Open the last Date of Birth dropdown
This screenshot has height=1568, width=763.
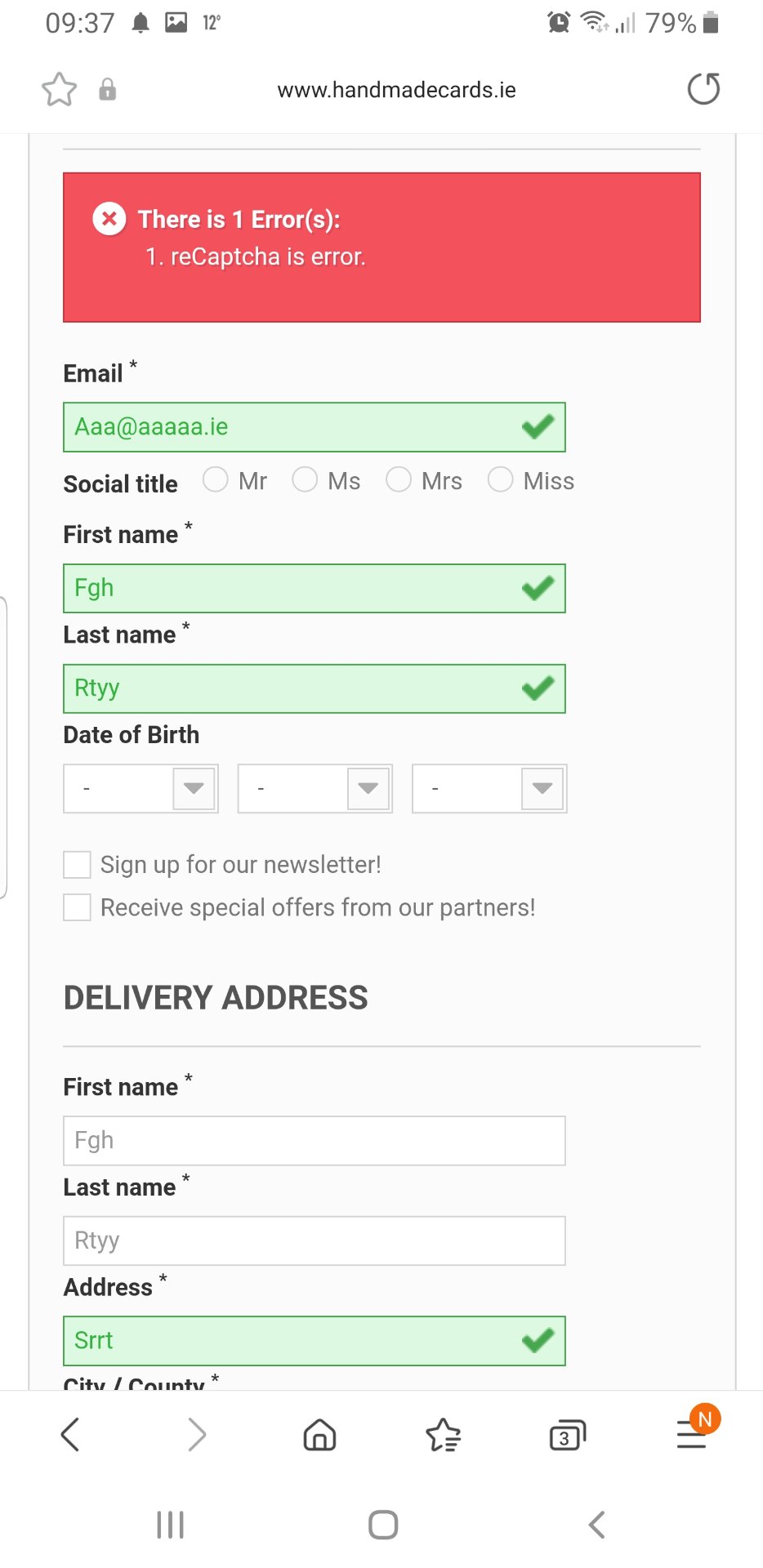coord(489,788)
